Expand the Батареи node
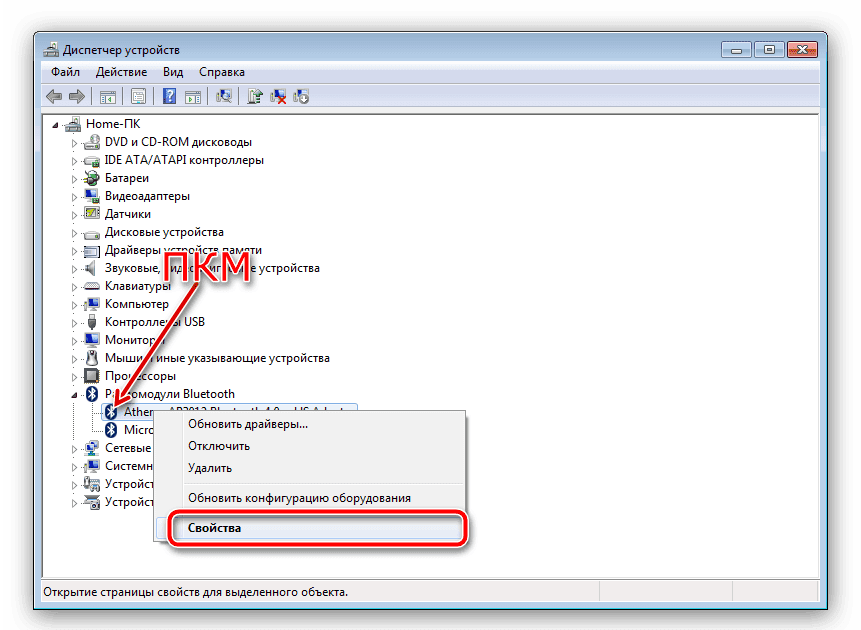The image size is (861, 630). (74, 179)
